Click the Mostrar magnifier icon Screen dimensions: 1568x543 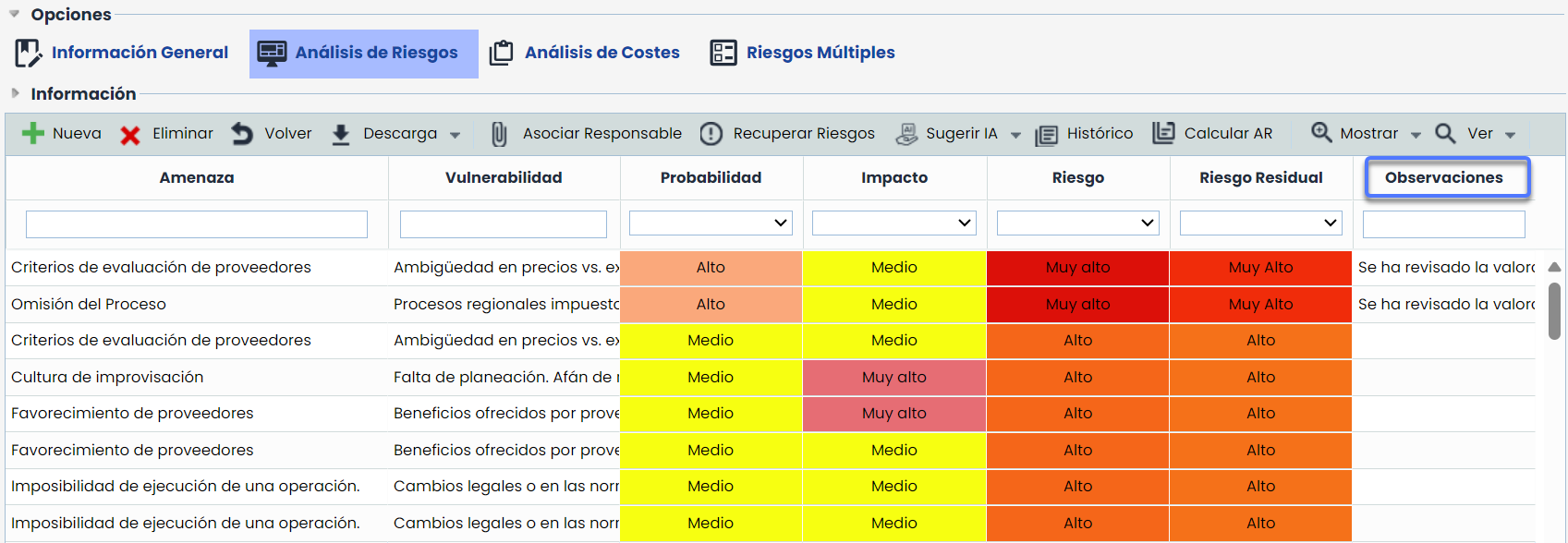click(x=1321, y=133)
